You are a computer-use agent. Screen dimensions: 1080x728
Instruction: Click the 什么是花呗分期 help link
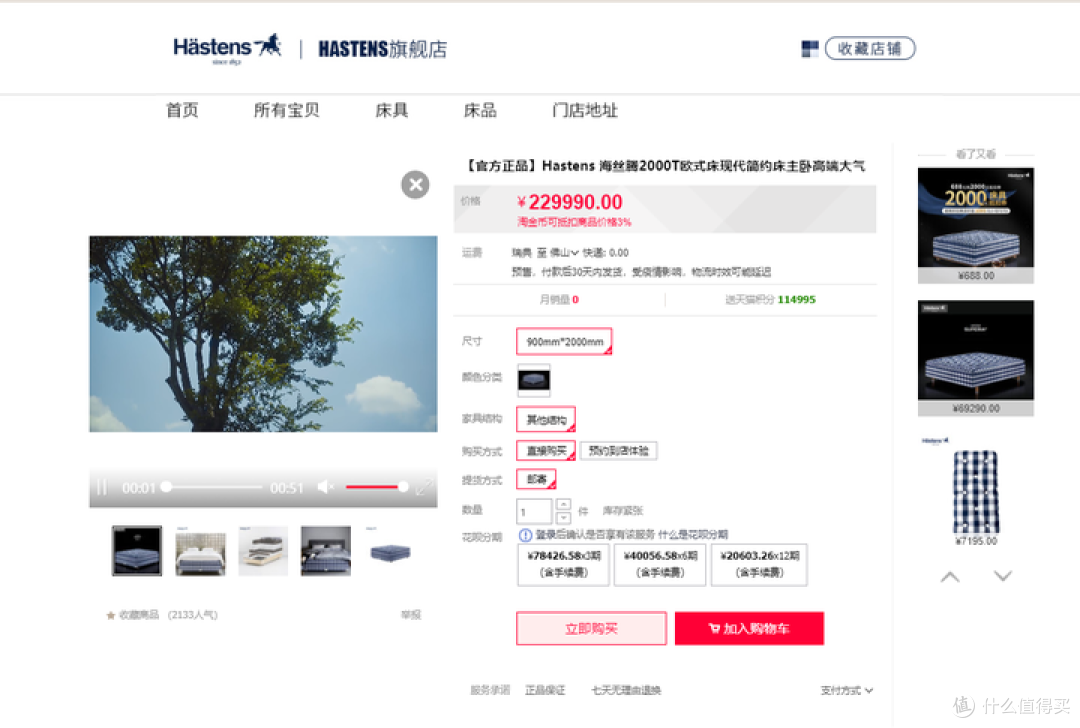click(x=693, y=534)
